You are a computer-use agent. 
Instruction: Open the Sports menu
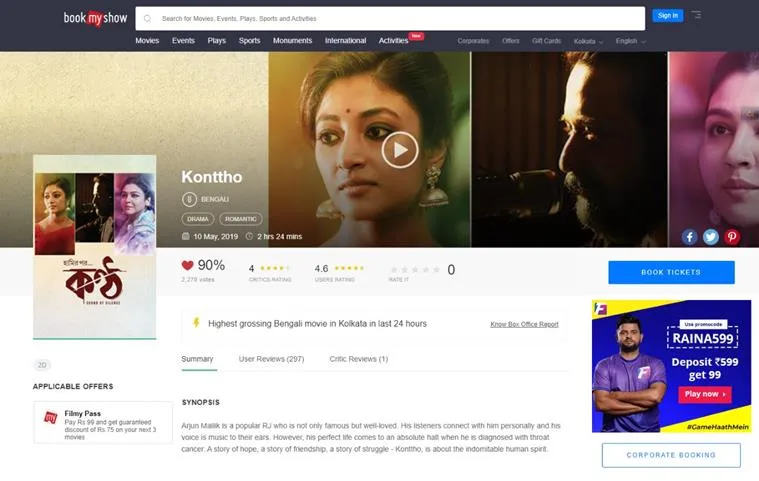(249, 41)
